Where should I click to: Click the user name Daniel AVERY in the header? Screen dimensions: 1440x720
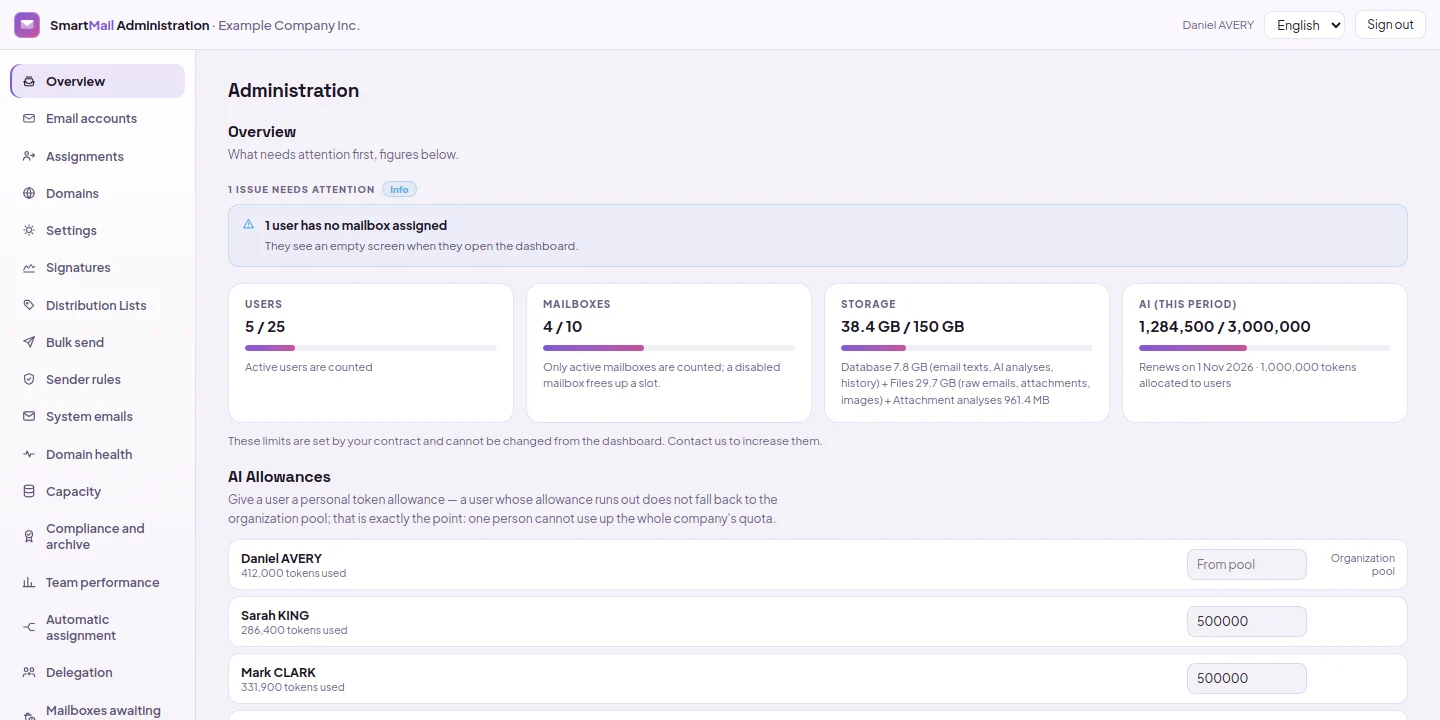coord(1218,25)
